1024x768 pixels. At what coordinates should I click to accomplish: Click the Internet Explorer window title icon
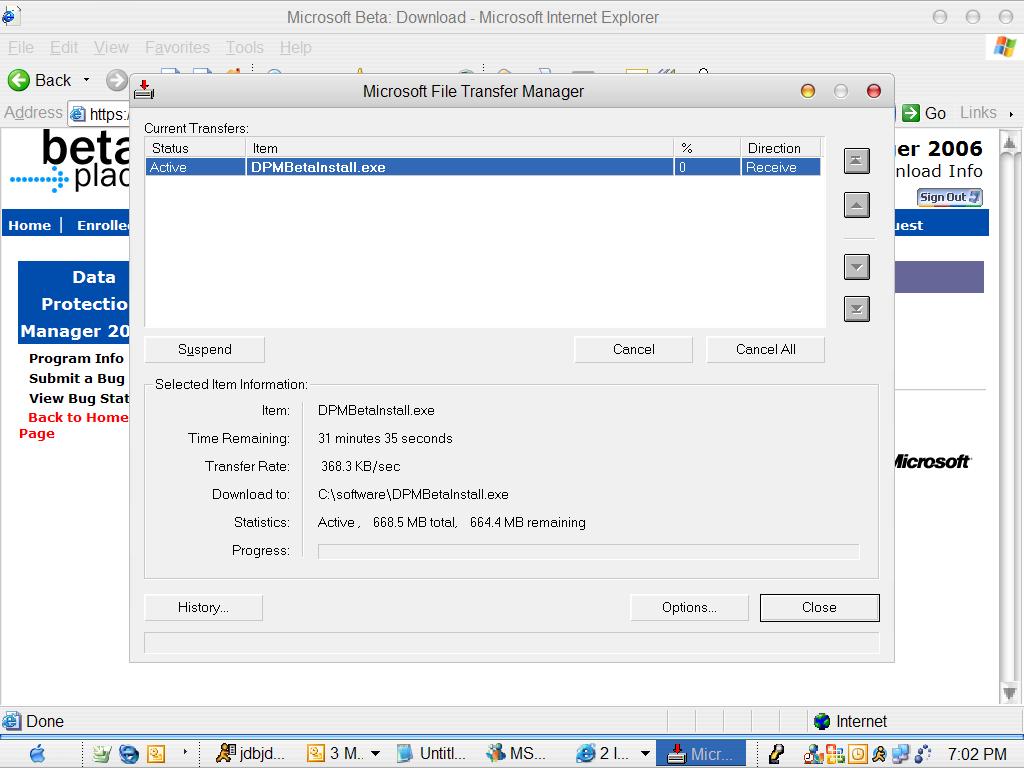10,16
